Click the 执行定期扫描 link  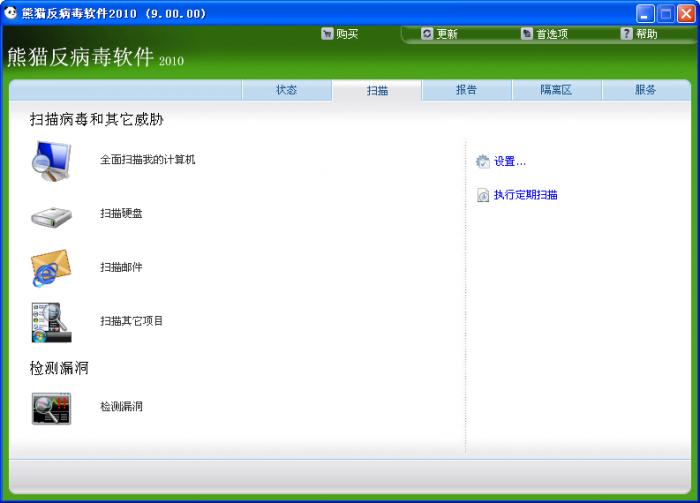pyautogui.click(x=525, y=195)
